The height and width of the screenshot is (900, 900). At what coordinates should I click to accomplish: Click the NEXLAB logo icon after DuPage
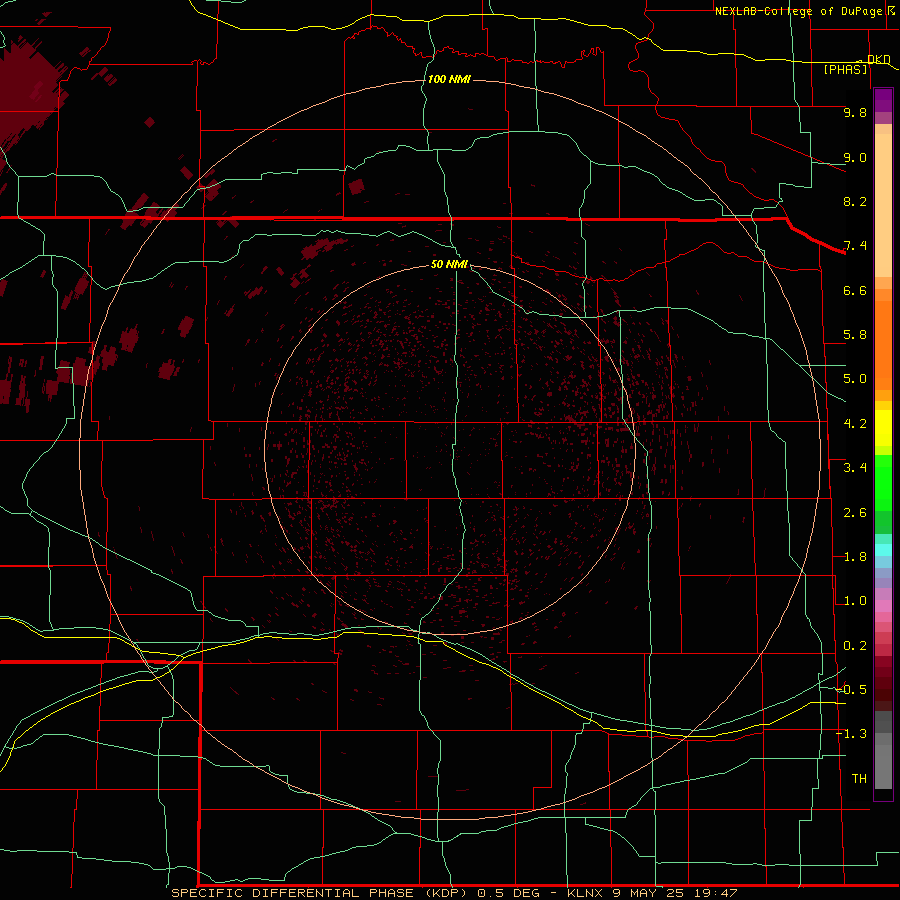[891, 11]
